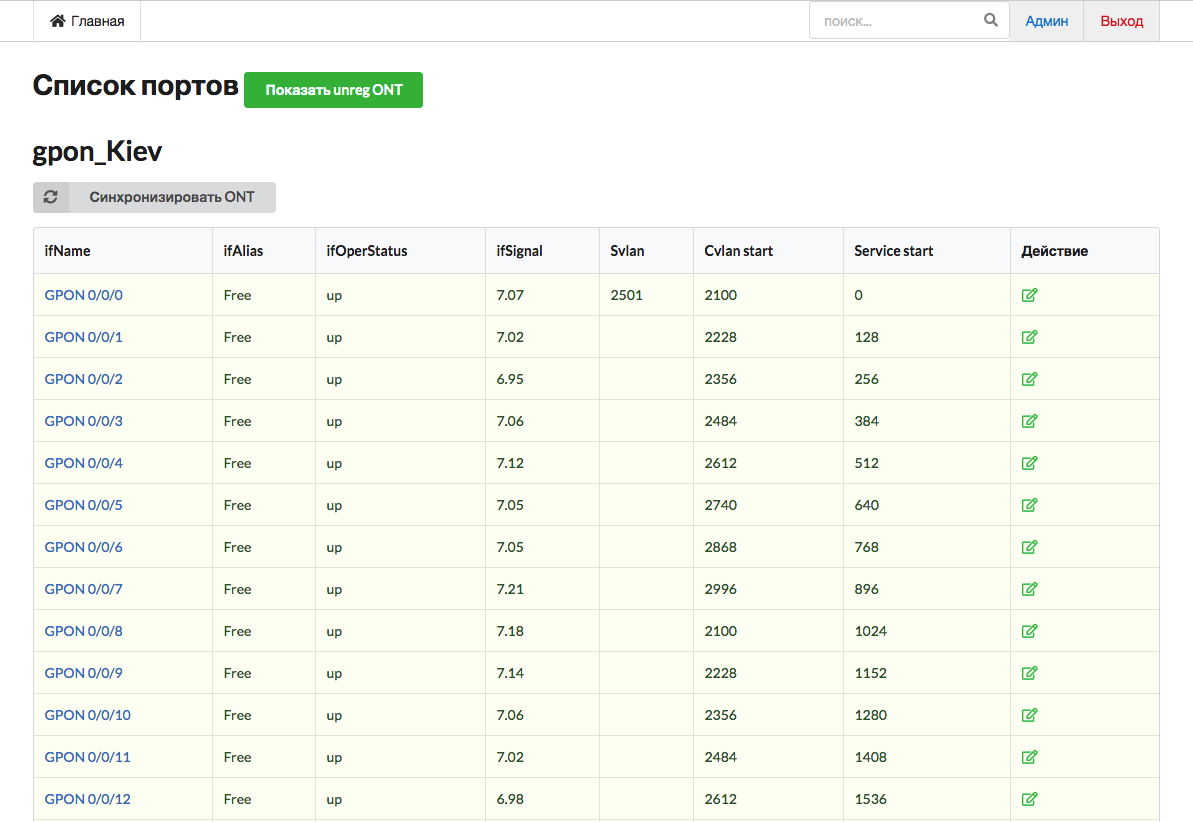
Task: Select the edit icon on GPON 0/0/12 row
Action: tap(1029, 798)
